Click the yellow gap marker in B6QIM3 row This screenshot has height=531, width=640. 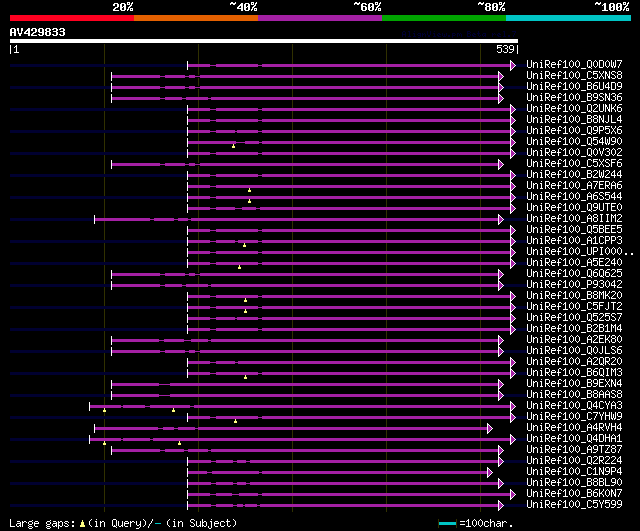click(245, 377)
